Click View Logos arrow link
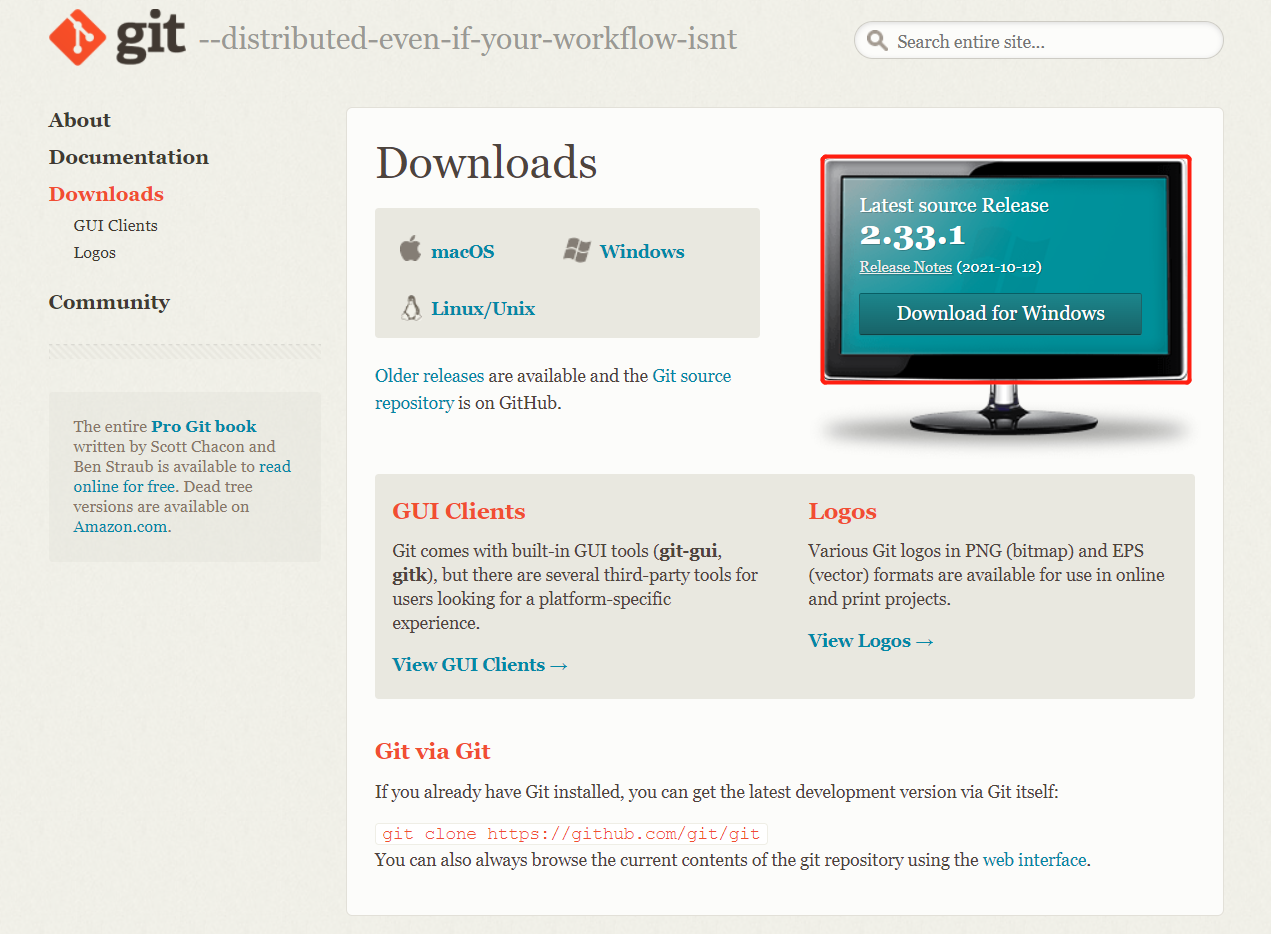Screen dimensions: 1271x934 871,640
